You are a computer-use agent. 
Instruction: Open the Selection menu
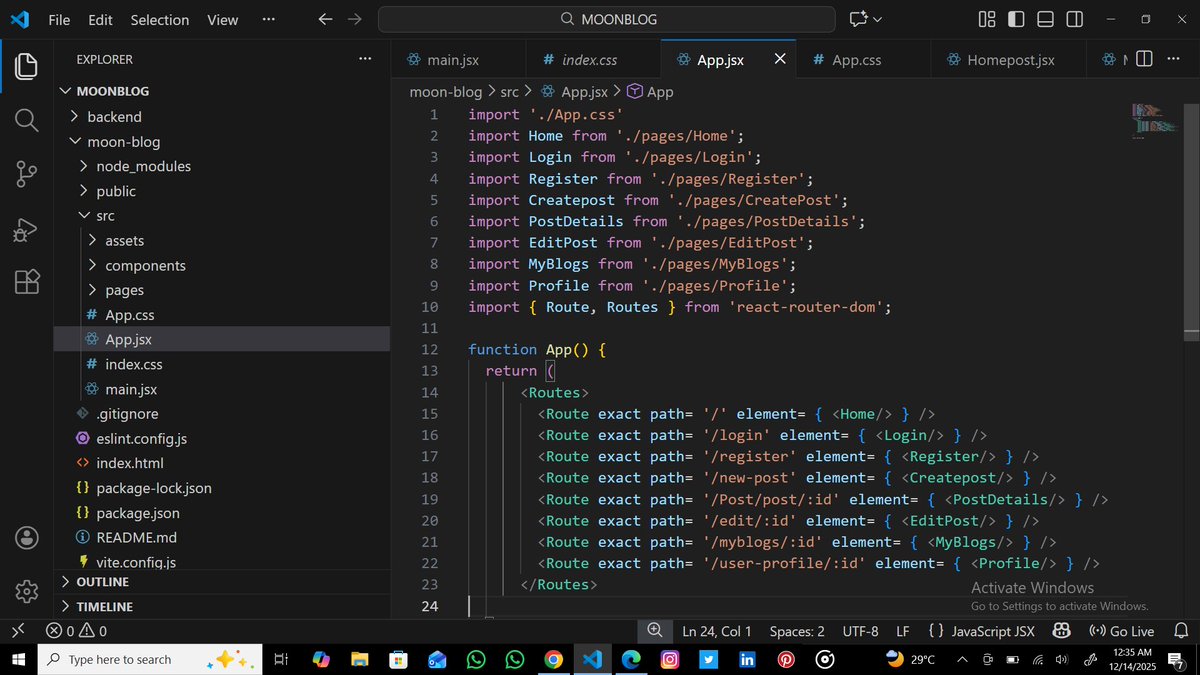tap(160, 19)
